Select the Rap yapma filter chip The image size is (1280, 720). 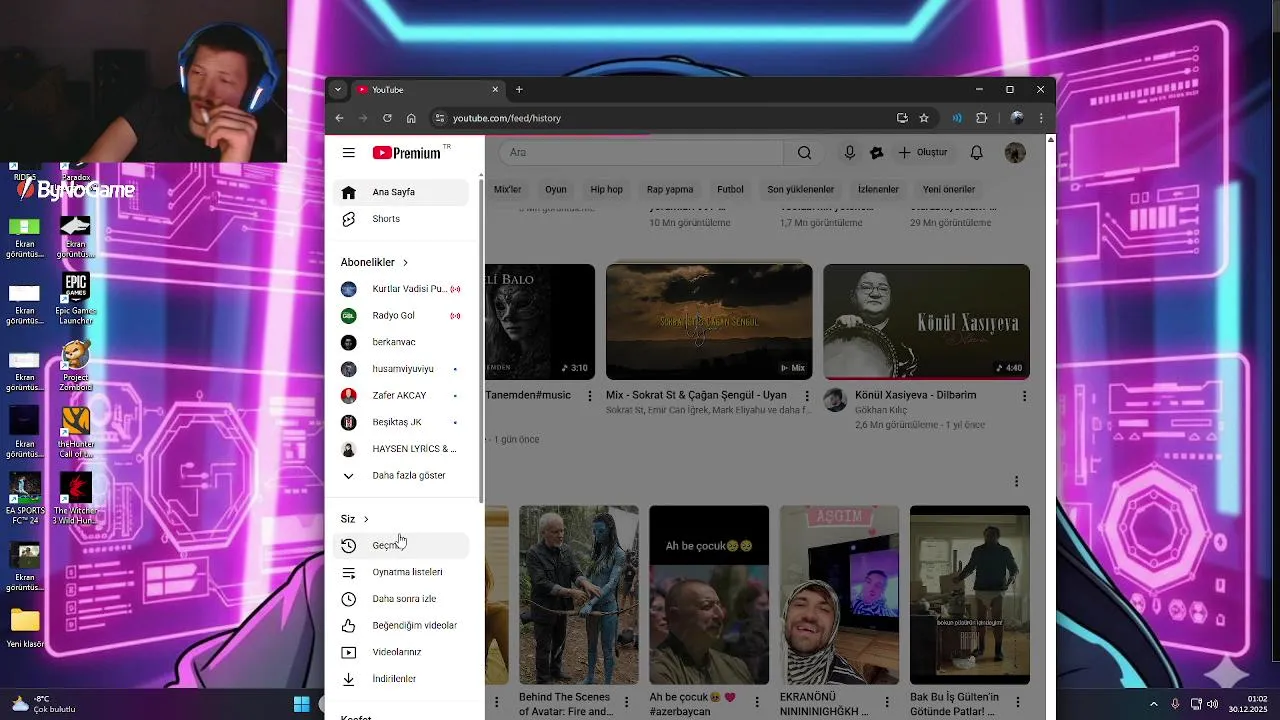pos(670,189)
